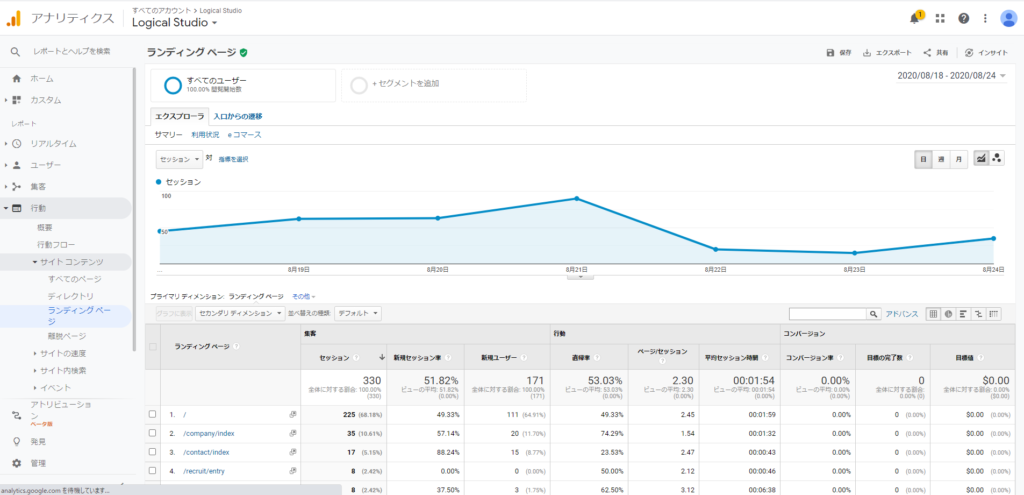This screenshot has height=495, width=1024.
Task: Click the share icon
Action: 927,53
